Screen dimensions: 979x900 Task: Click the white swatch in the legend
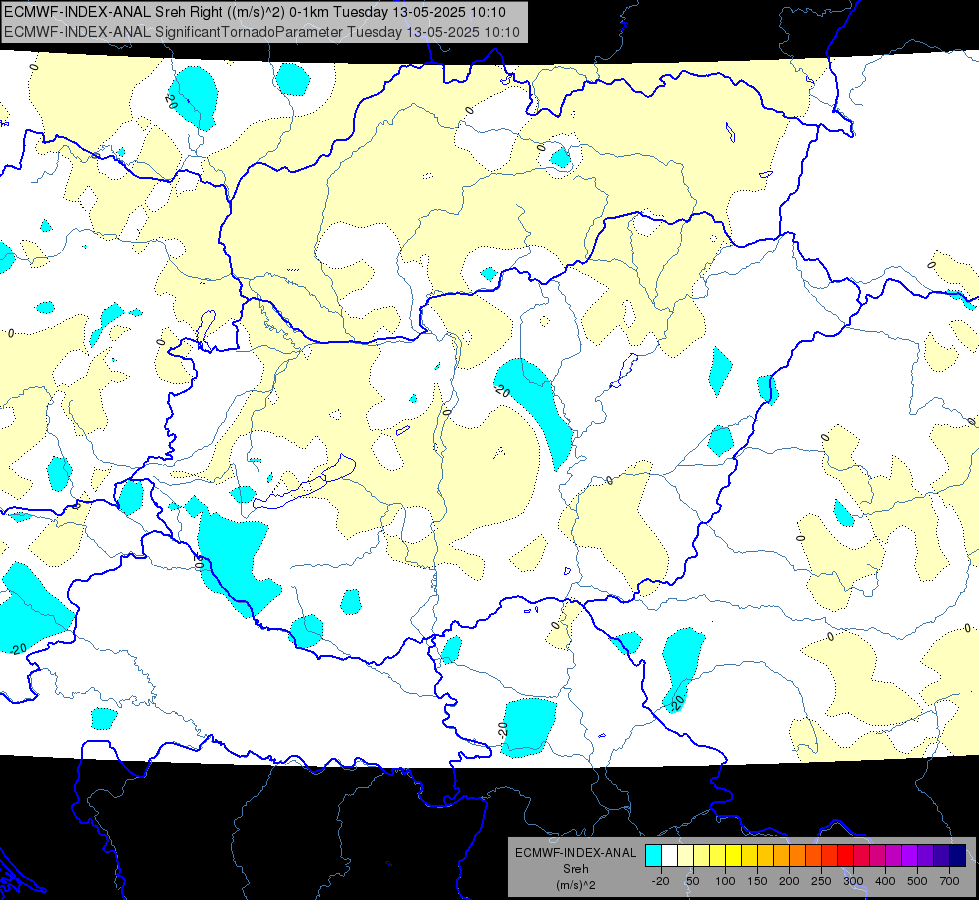669,856
